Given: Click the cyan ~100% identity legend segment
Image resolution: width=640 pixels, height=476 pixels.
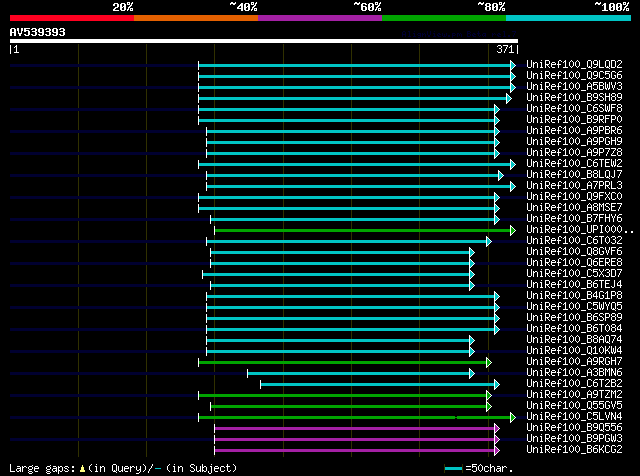Looking at the screenshot, I should pos(568,18).
